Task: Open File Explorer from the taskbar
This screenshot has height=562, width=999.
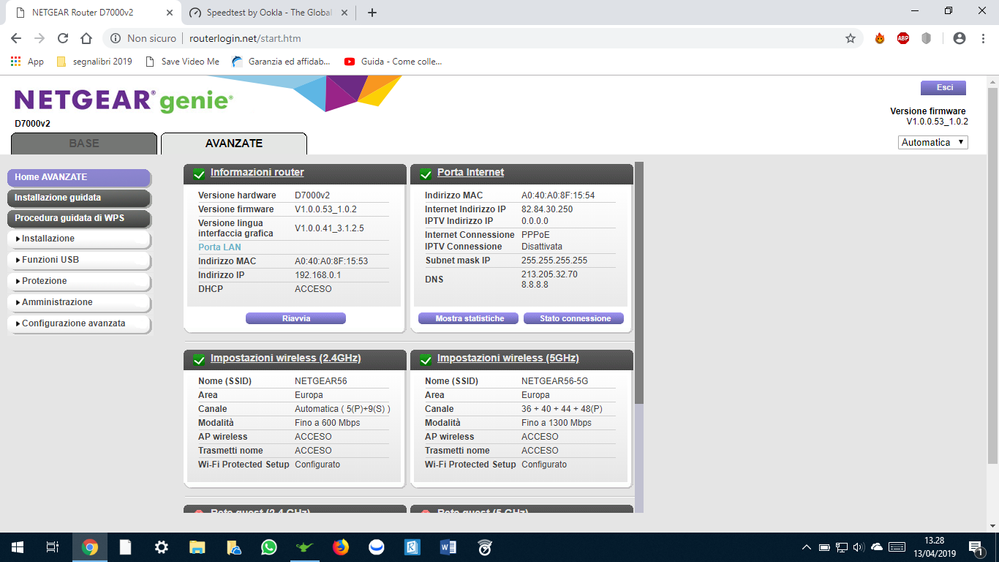Action: pyautogui.click(x=197, y=547)
